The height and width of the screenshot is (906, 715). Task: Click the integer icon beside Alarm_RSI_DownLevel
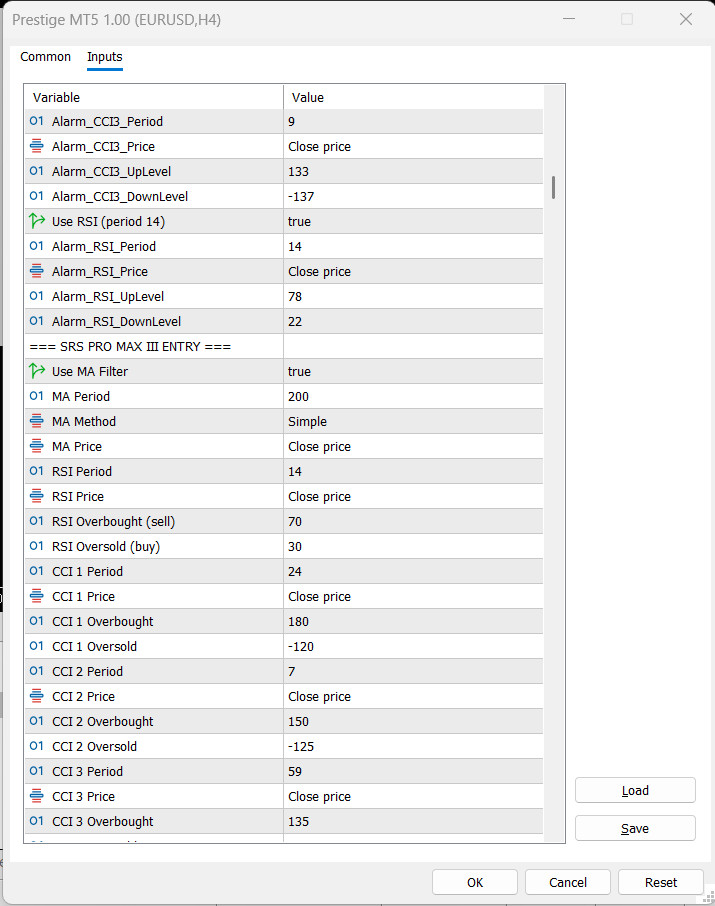pos(36,321)
